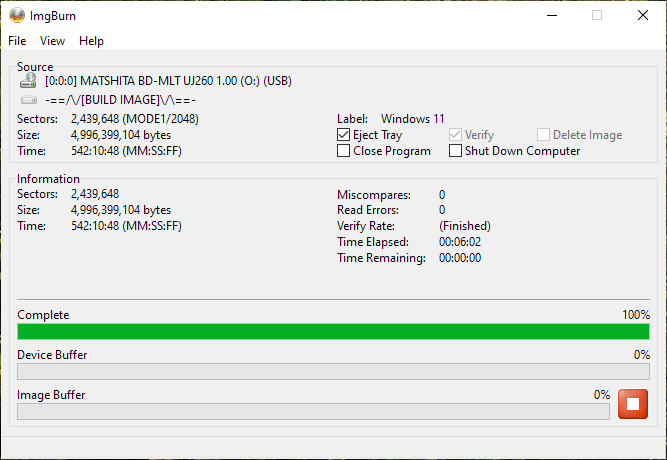The width and height of the screenshot is (667, 460).
Task: Open the Help menu
Action: (x=91, y=41)
